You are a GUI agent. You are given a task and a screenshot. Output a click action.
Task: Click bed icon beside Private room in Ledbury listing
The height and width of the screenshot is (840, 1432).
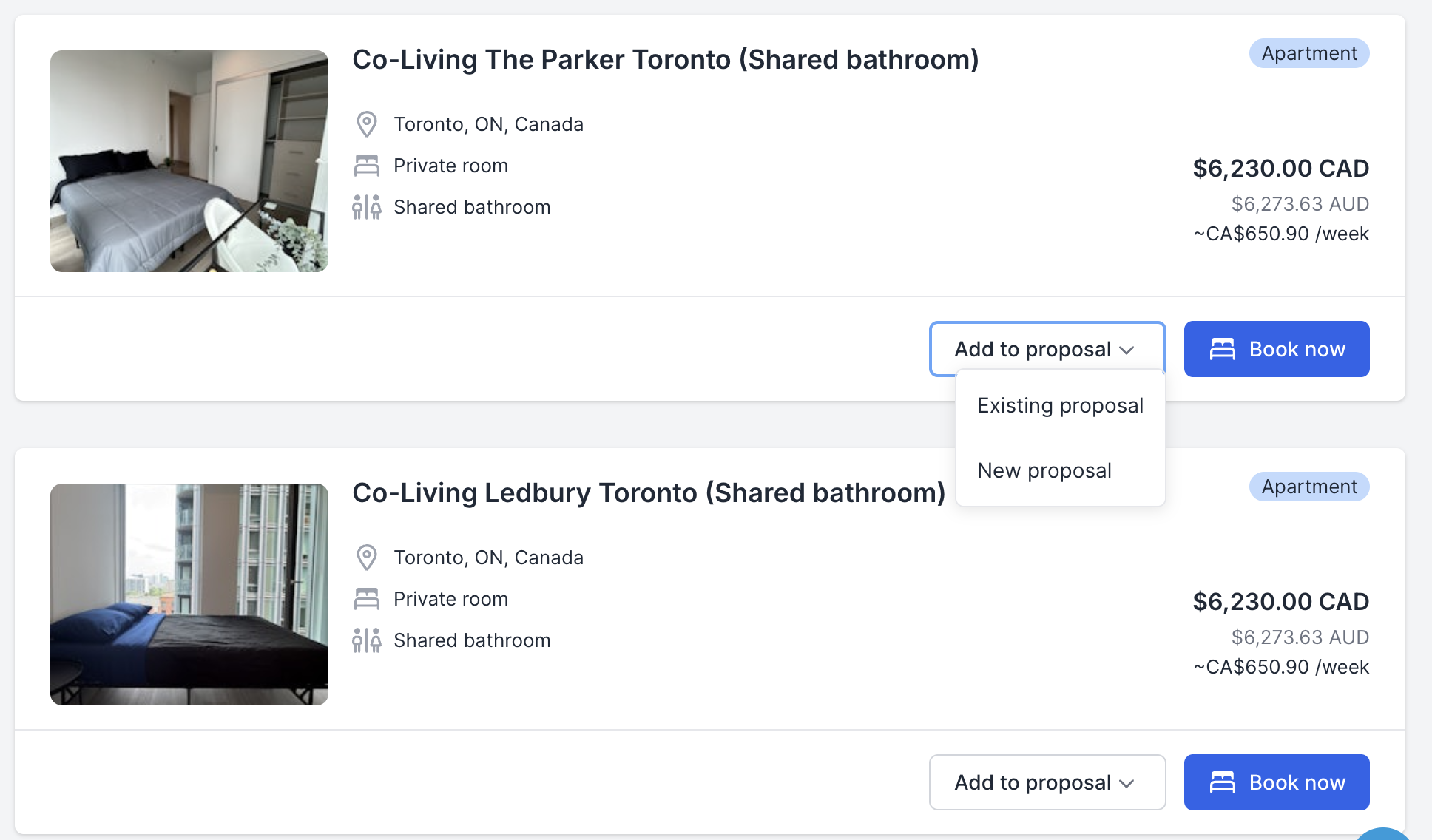pos(367,599)
